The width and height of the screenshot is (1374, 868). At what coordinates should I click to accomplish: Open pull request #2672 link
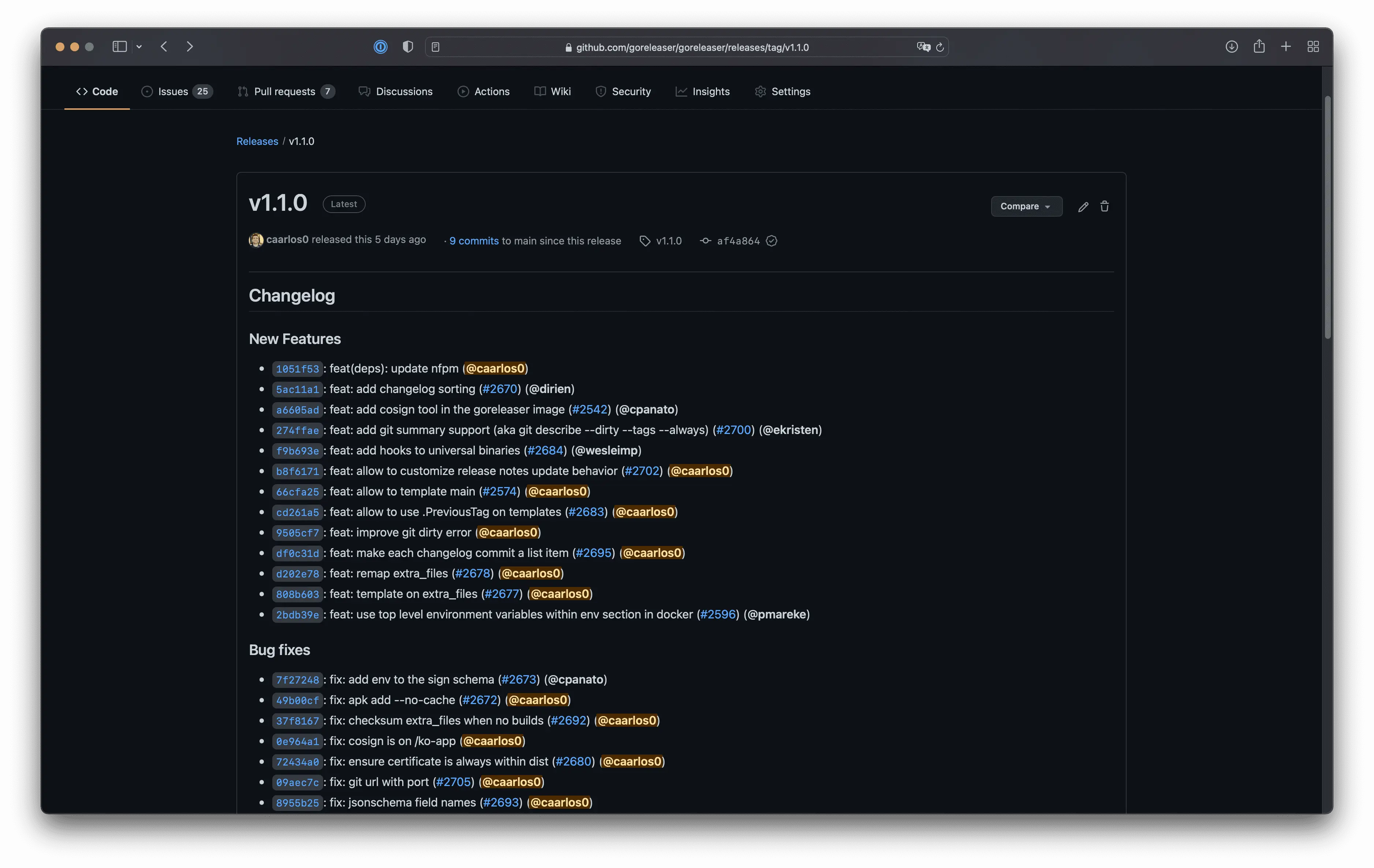pyautogui.click(x=480, y=700)
